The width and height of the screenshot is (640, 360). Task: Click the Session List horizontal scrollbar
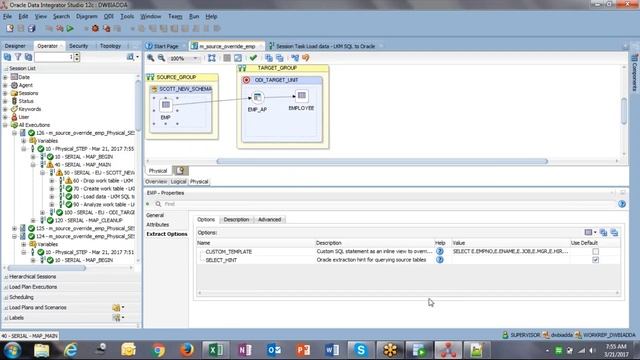[47, 268]
